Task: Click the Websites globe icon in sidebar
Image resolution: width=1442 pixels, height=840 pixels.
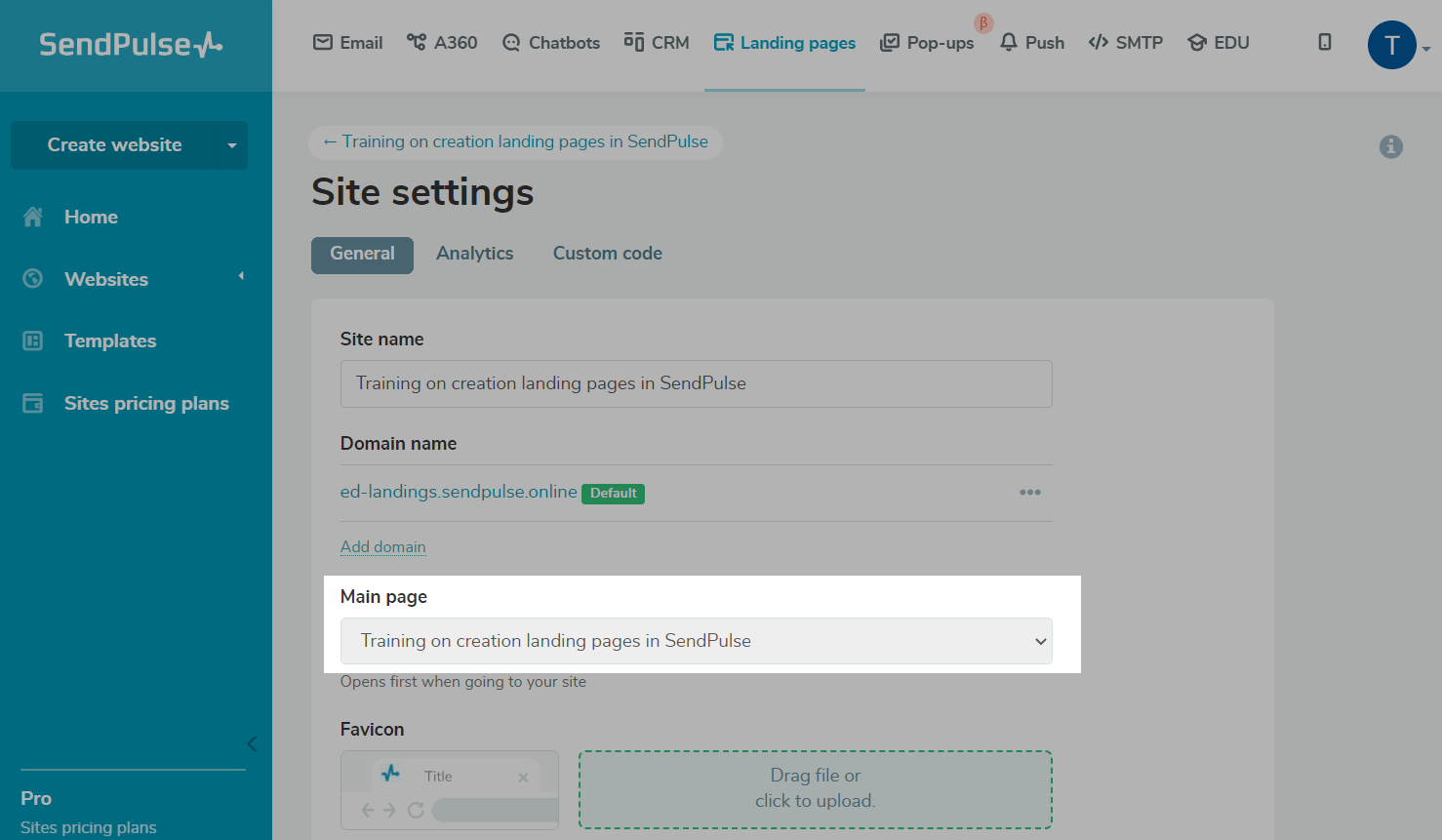Action: (33, 279)
